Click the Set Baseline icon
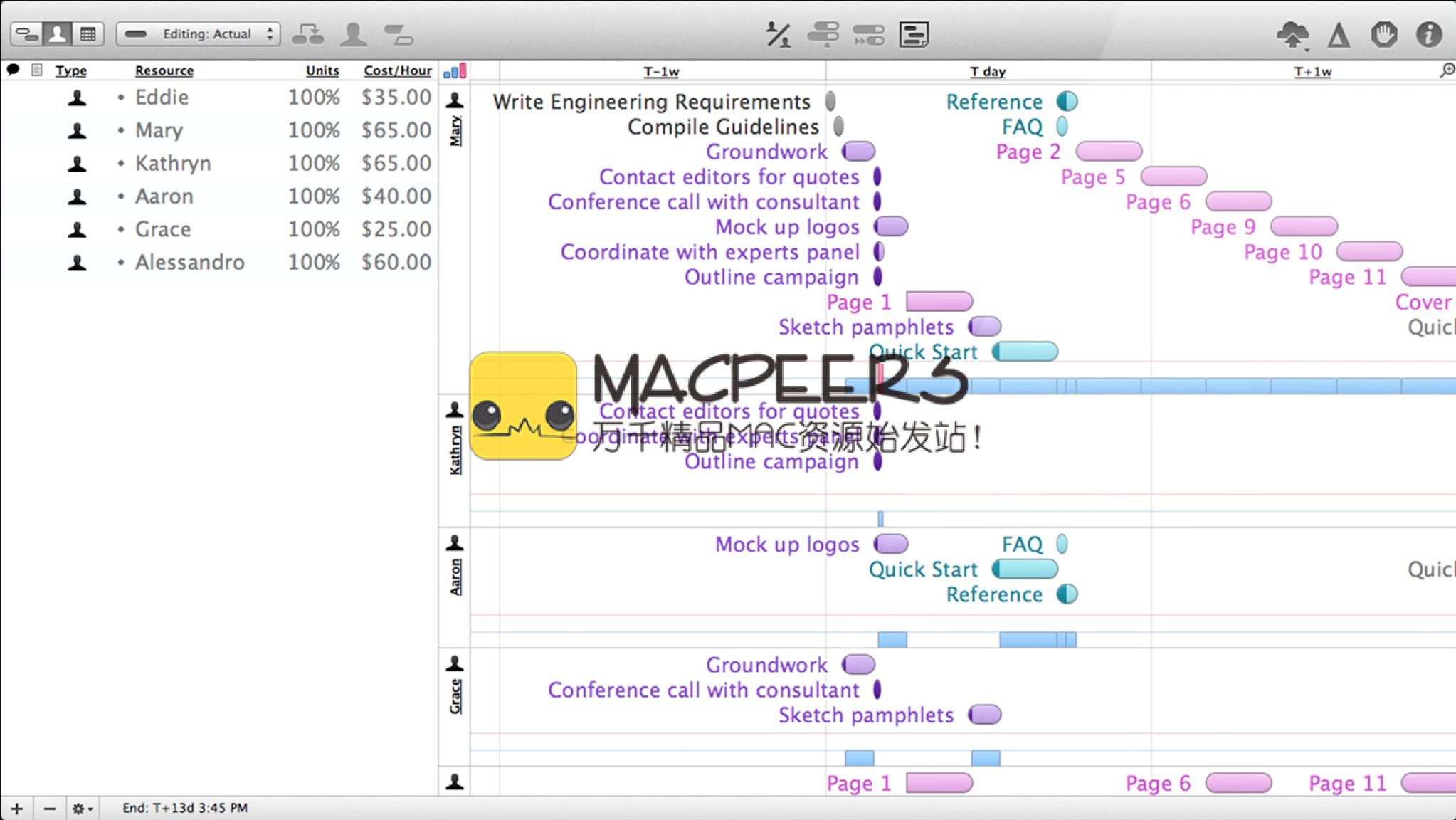Viewport: 1456px width, 820px height. click(x=914, y=34)
